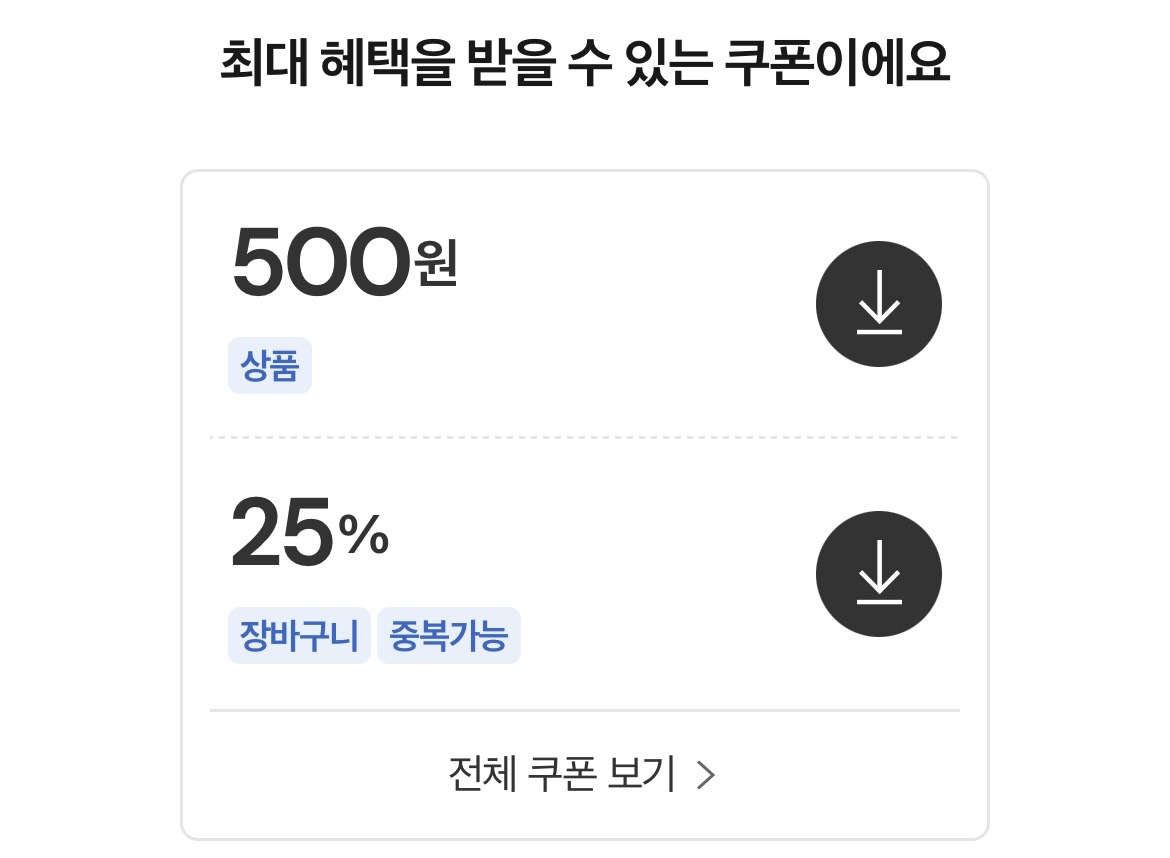Click the large 25 discount number

click(282, 533)
